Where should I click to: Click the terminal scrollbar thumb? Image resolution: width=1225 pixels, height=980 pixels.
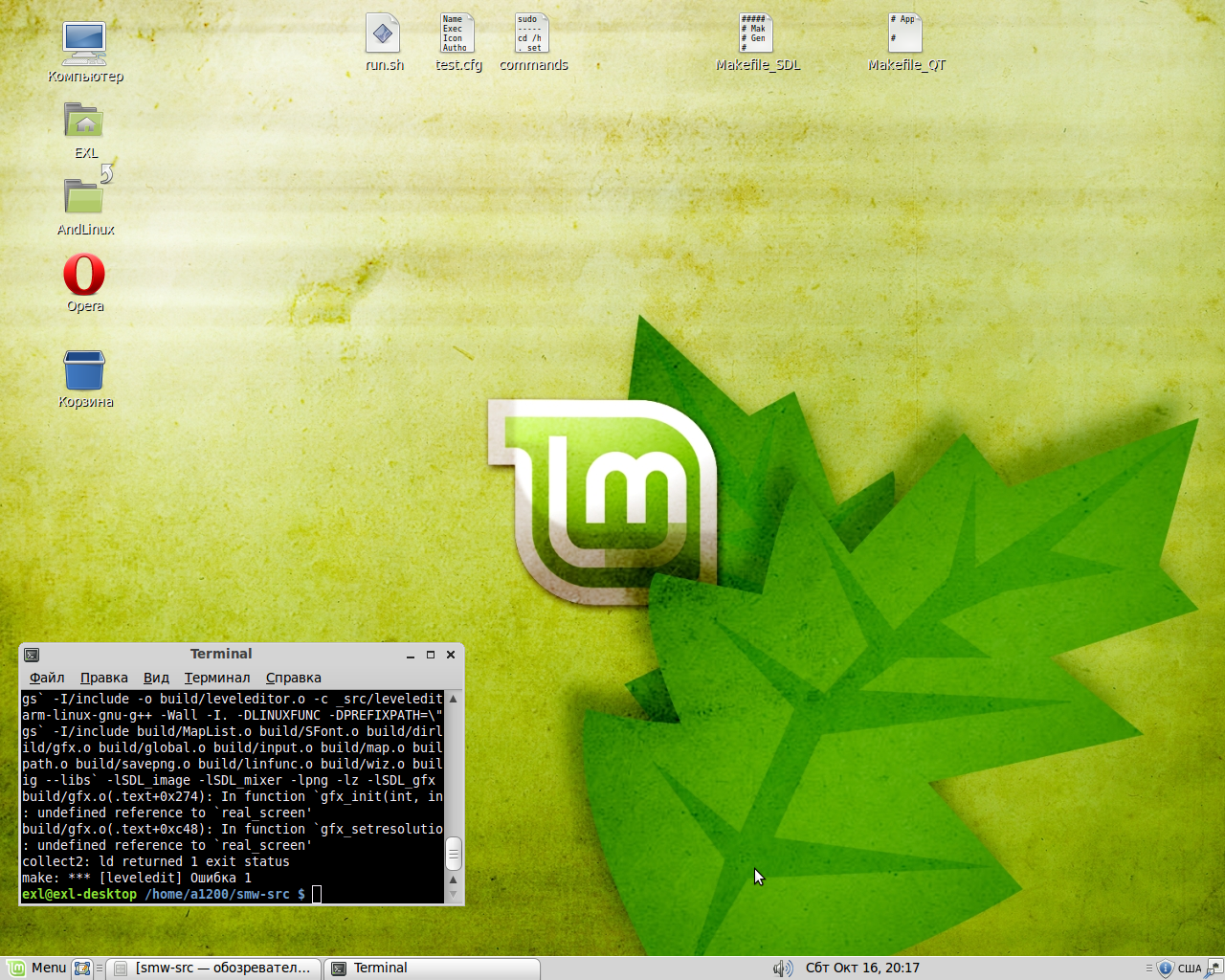(x=454, y=854)
